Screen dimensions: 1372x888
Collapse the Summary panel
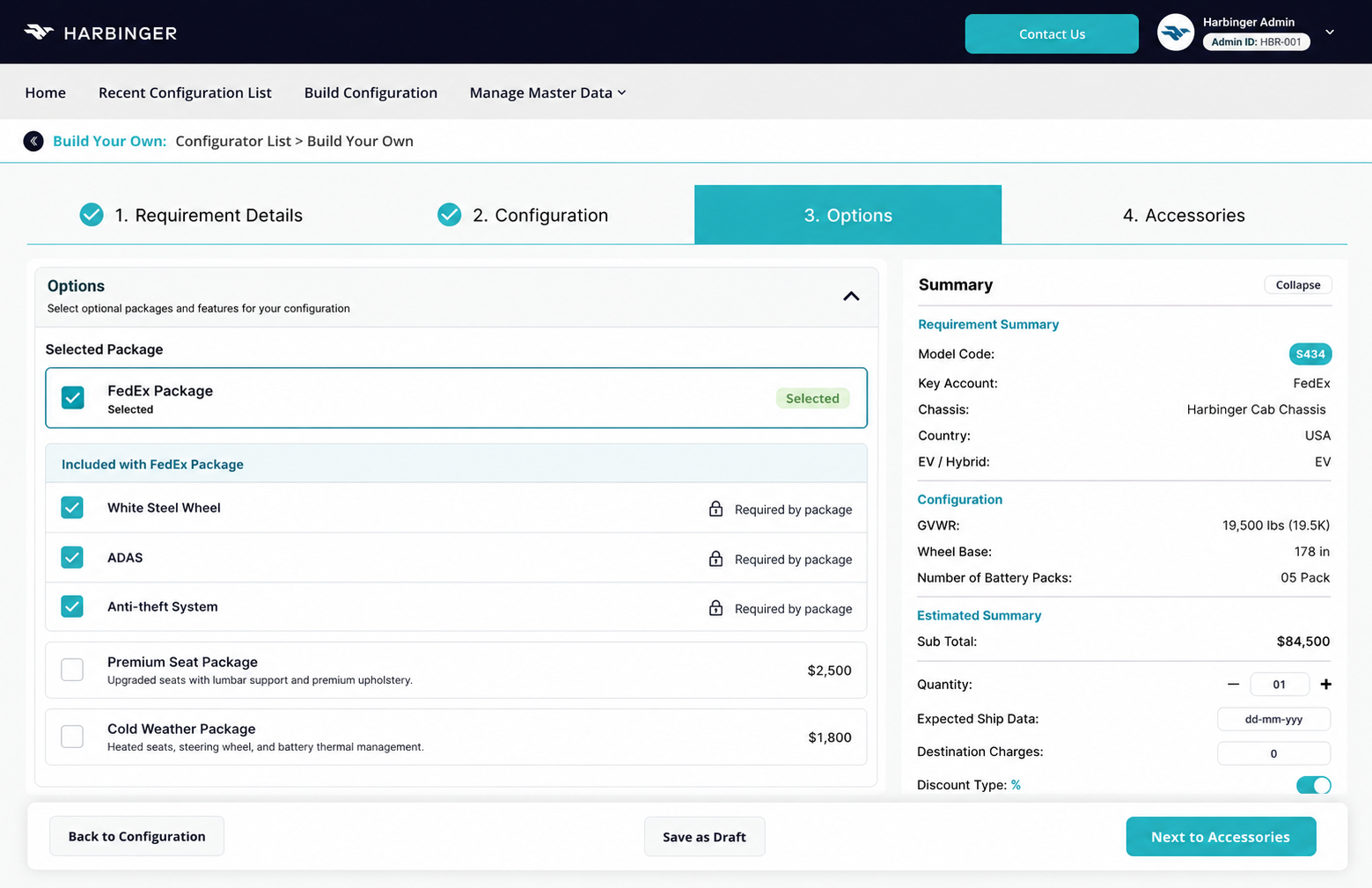(1298, 285)
